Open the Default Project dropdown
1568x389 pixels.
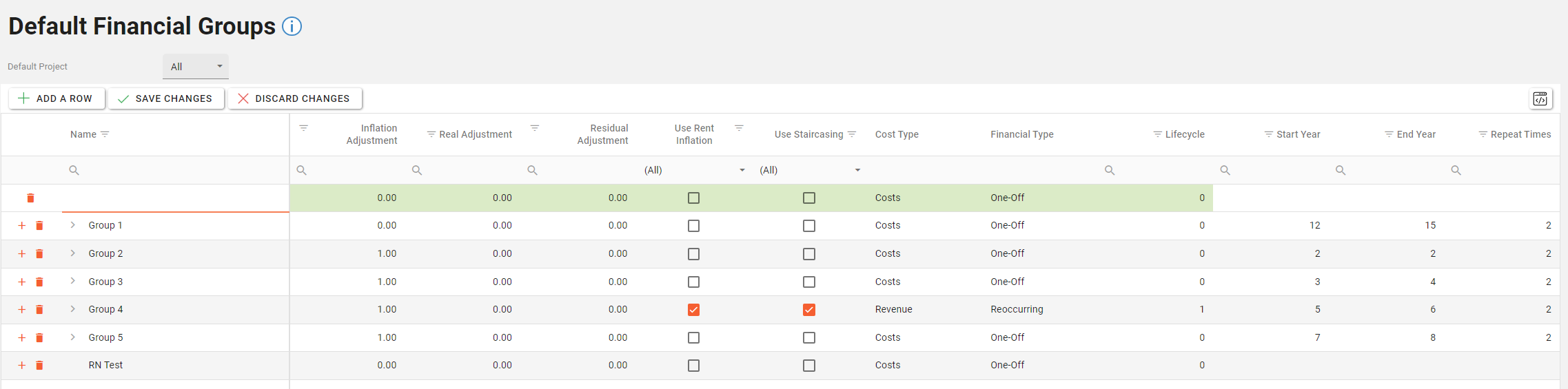click(x=196, y=67)
